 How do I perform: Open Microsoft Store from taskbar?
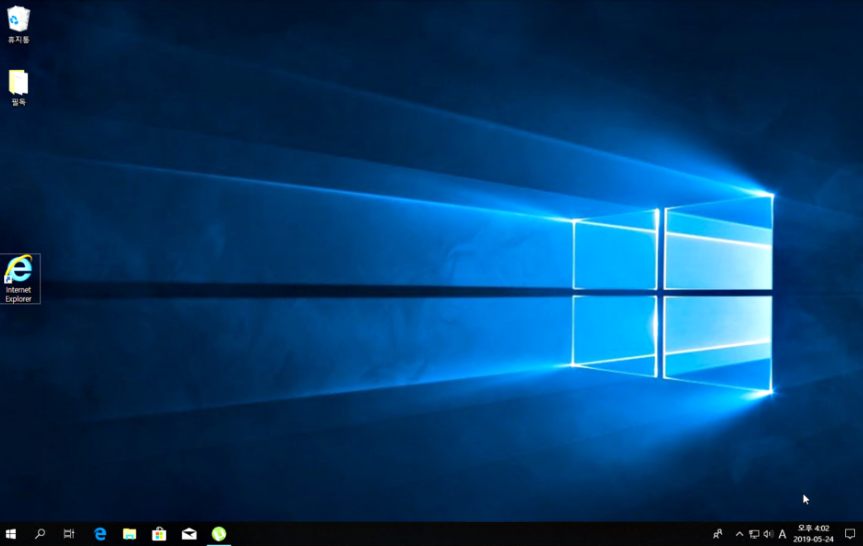(159, 534)
